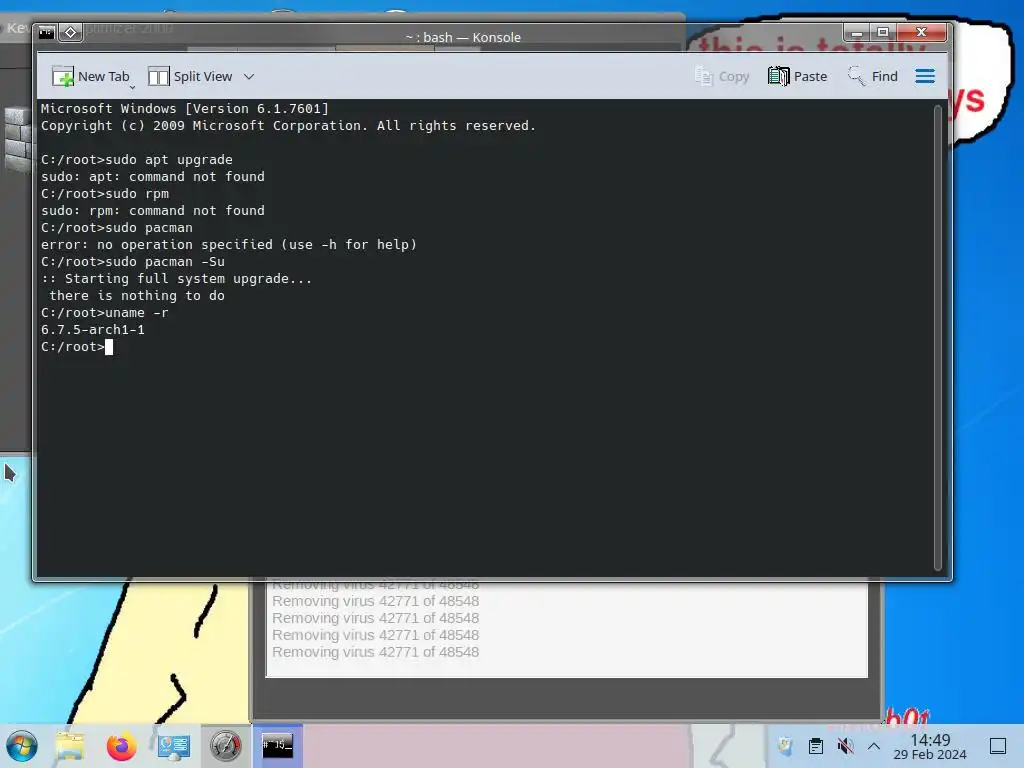This screenshot has width=1024, height=768.
Task: Toggle the on-all-desktops pin button in the title bar
Action: coord(71,31)
